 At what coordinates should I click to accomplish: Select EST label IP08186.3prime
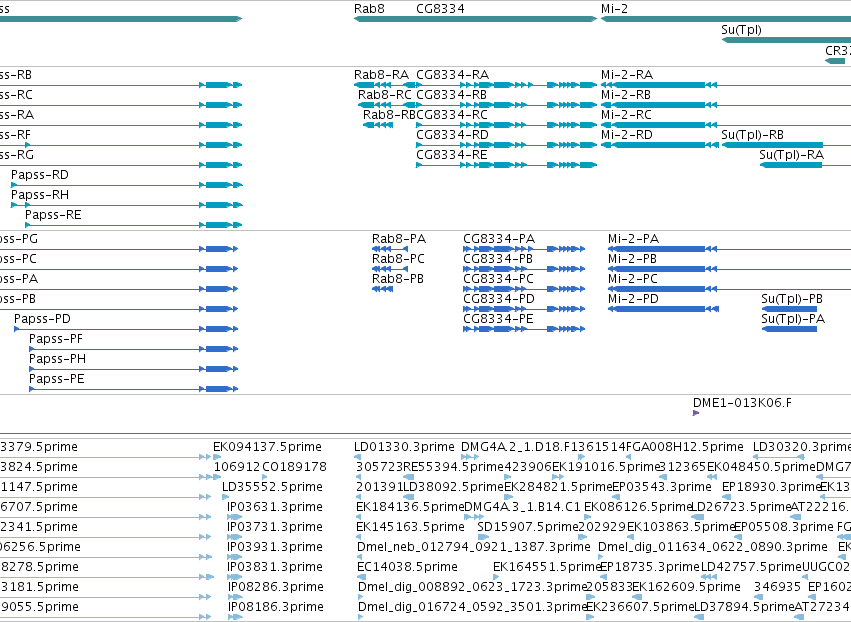tap(275, 608)
